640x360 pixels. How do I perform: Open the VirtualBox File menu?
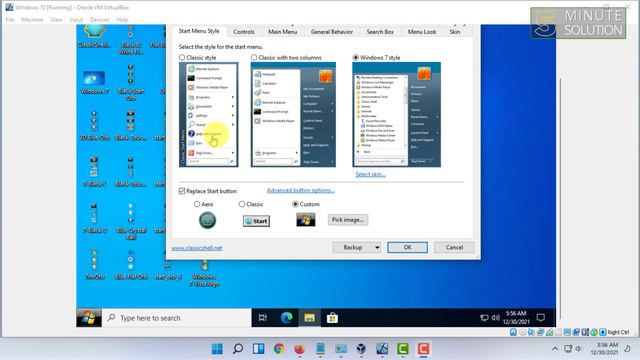[10, 20]
